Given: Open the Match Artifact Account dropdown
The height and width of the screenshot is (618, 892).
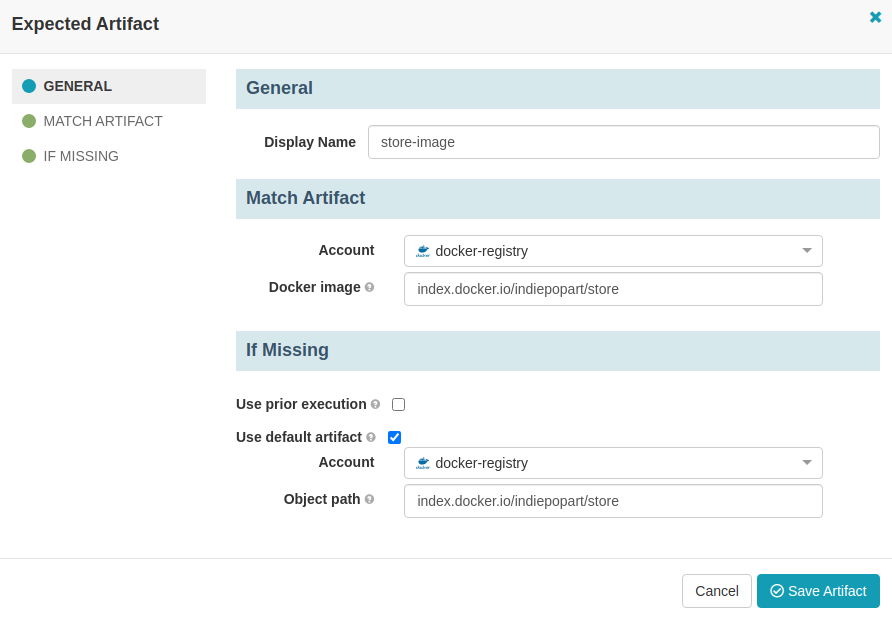Looking at the screenshot, I should (613, 251).
